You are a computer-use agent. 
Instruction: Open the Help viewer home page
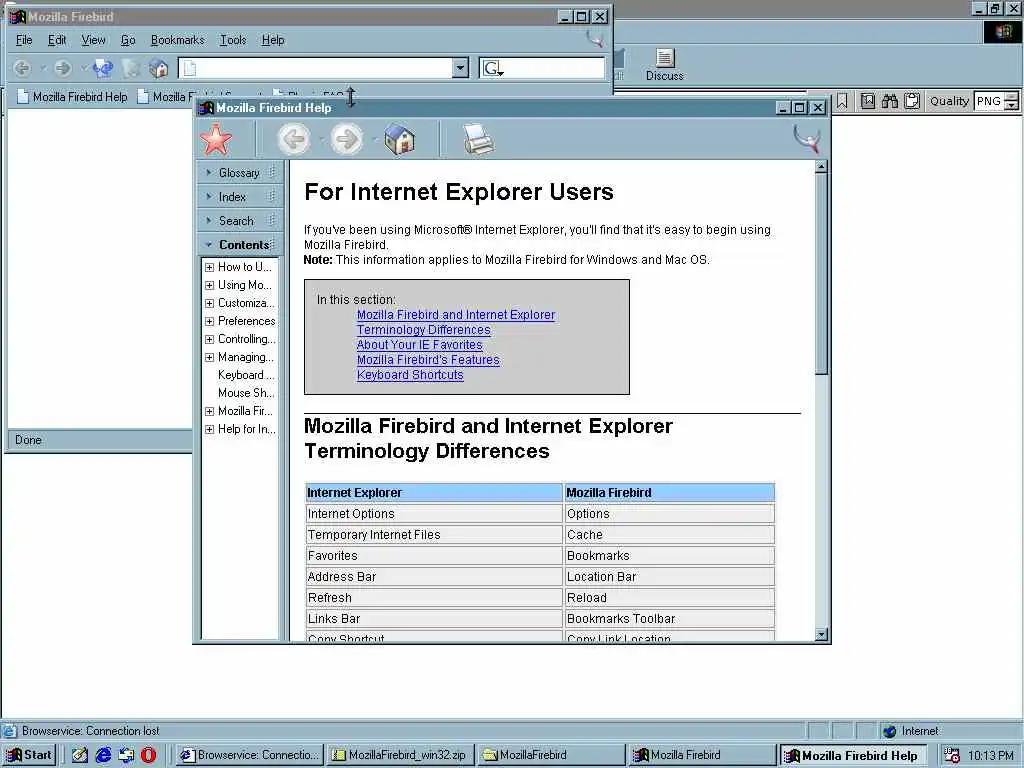point(400,139)
